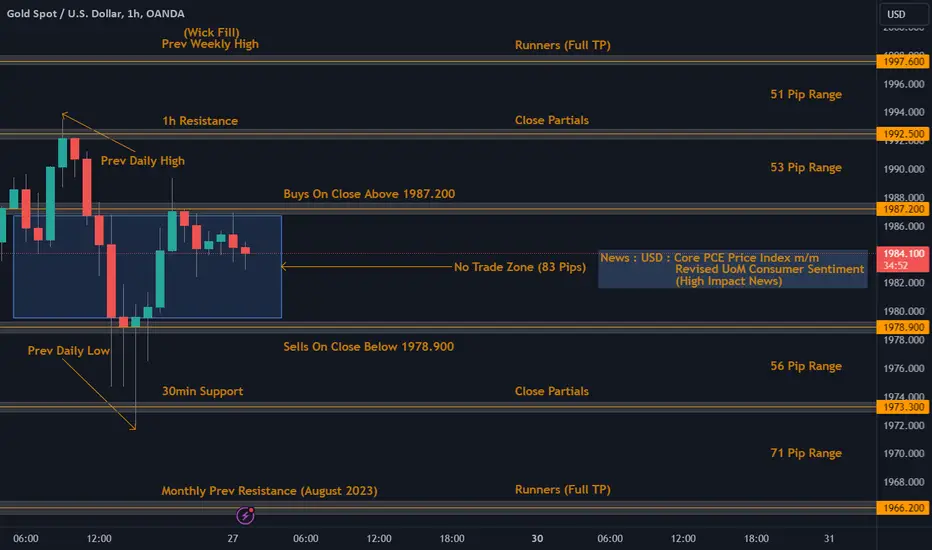
Task: Click the 30 date marker on time axis
Action: point(537,538)
